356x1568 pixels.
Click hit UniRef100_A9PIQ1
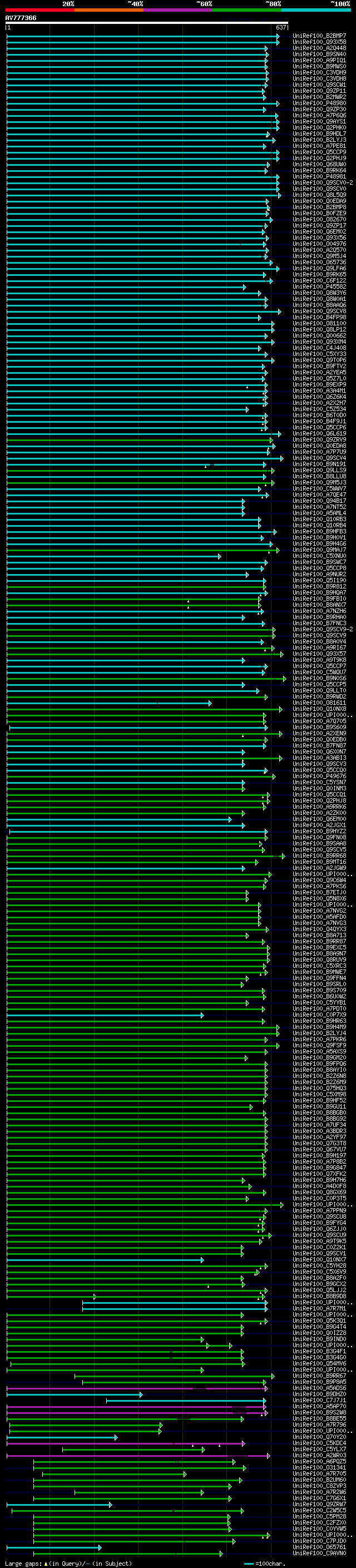319,60
